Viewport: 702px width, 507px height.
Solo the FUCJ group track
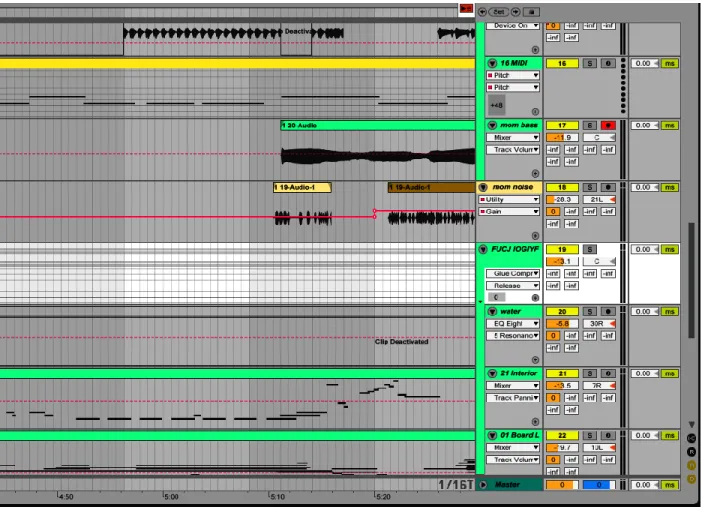[x=590, y=249]
